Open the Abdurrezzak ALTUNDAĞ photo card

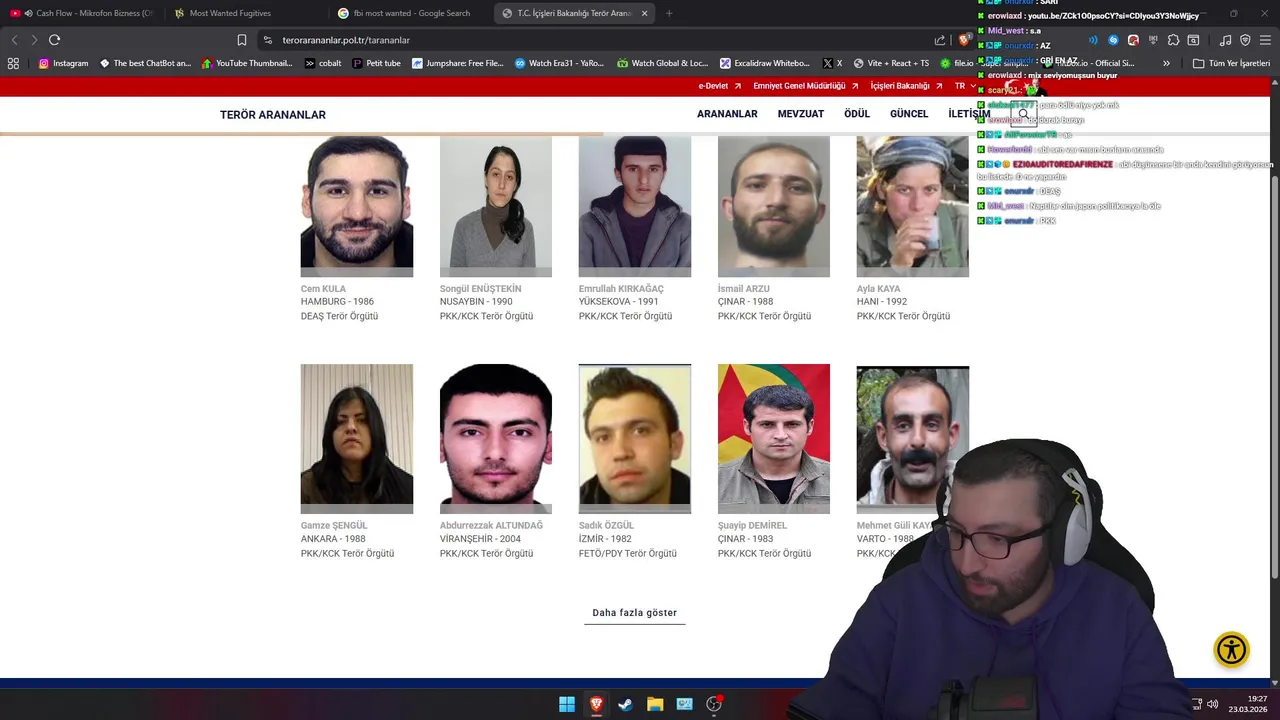[496, 439]
